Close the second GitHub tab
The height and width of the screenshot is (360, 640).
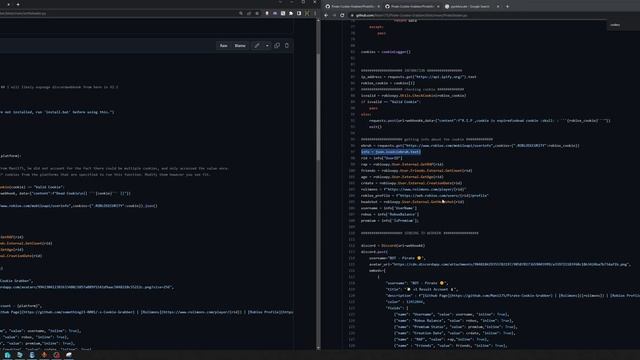tap(438, 7)
